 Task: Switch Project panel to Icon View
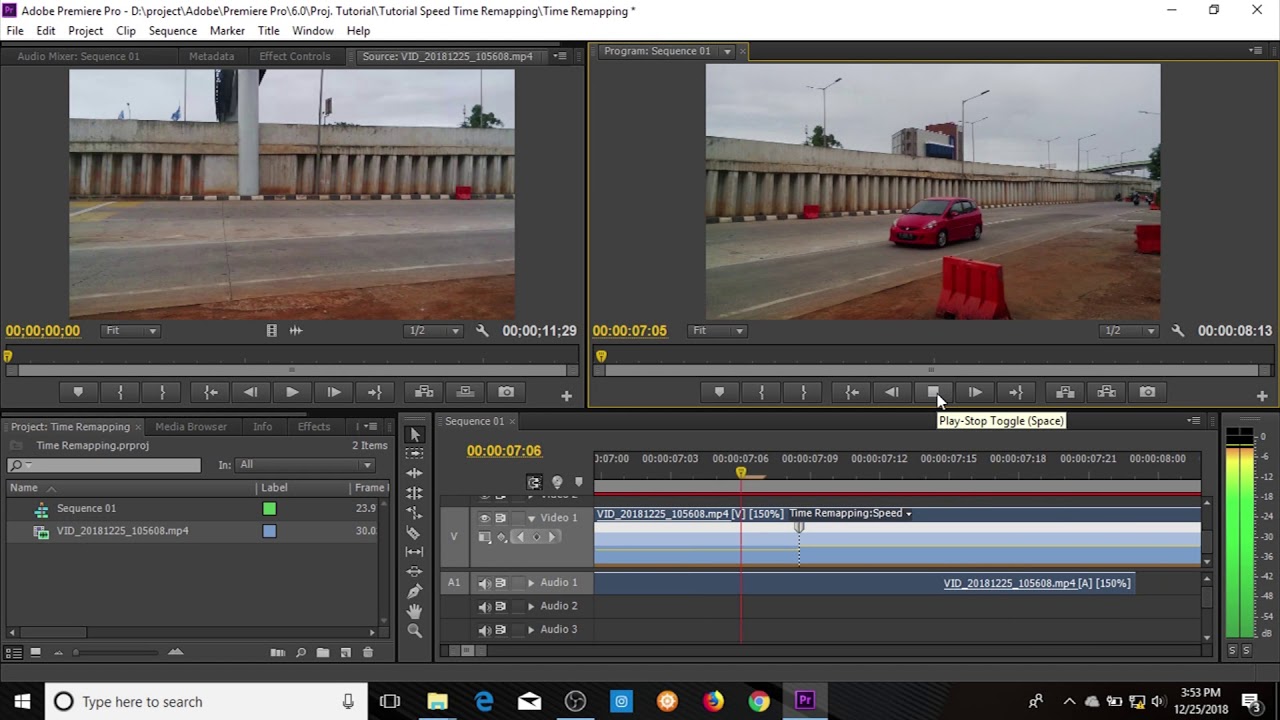pos(35,653)
